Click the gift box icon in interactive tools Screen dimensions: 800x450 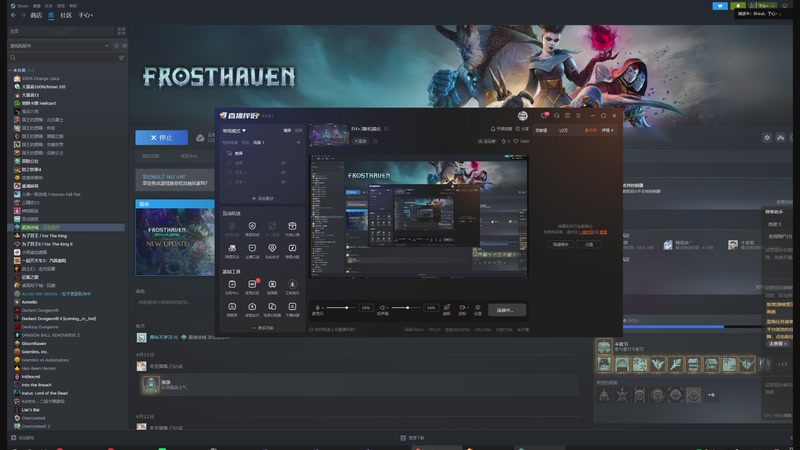pos(292,226)
